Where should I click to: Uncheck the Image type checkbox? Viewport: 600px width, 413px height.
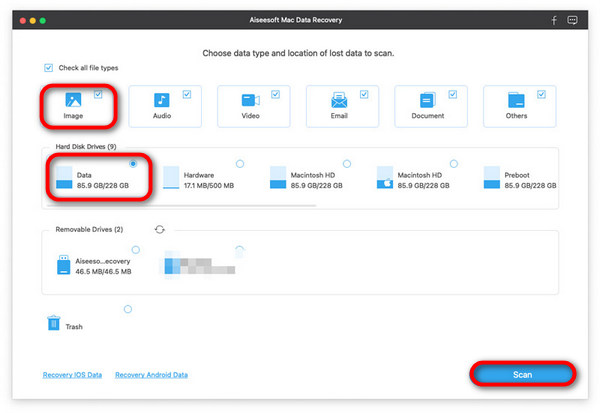98,94
